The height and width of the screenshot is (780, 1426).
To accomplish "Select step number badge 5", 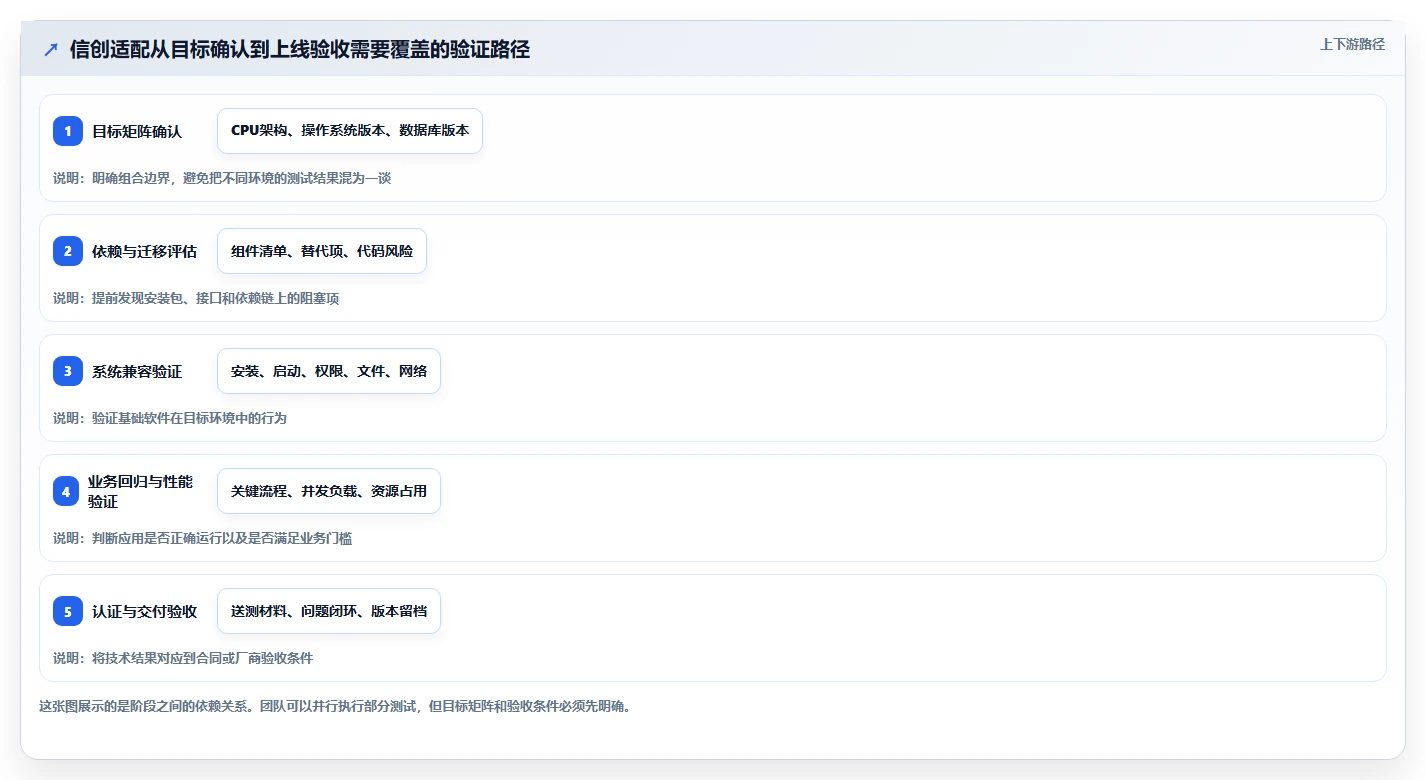I will tap(68, 611).
